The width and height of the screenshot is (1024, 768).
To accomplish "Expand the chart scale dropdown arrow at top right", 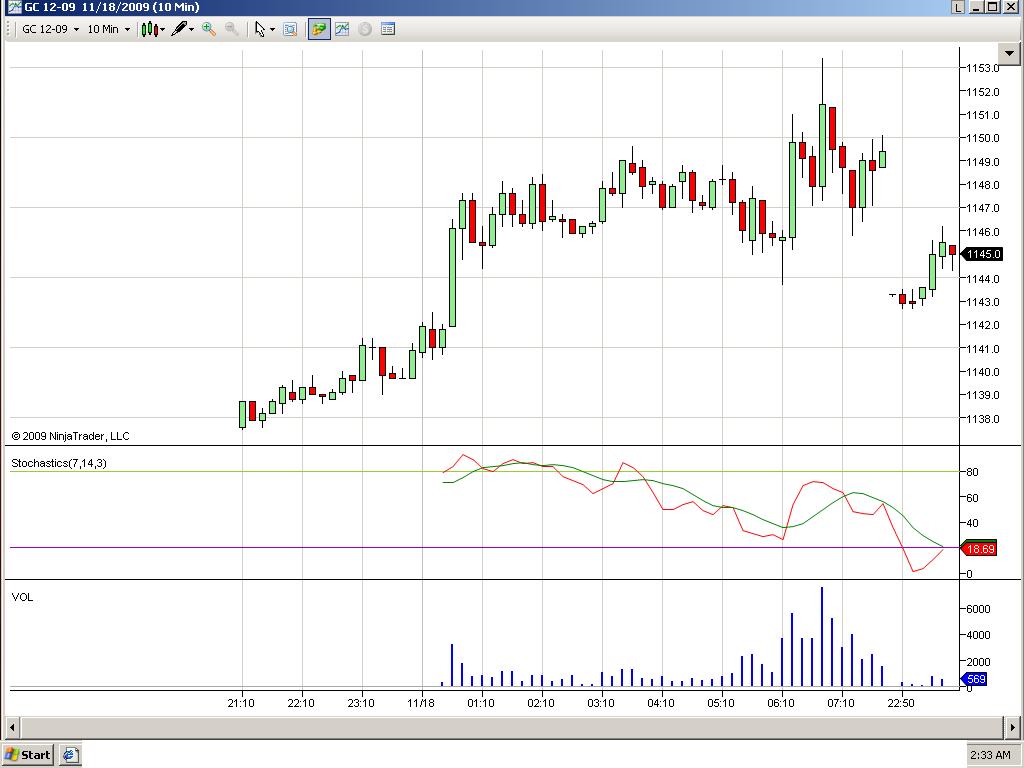I will [1010, 54].
